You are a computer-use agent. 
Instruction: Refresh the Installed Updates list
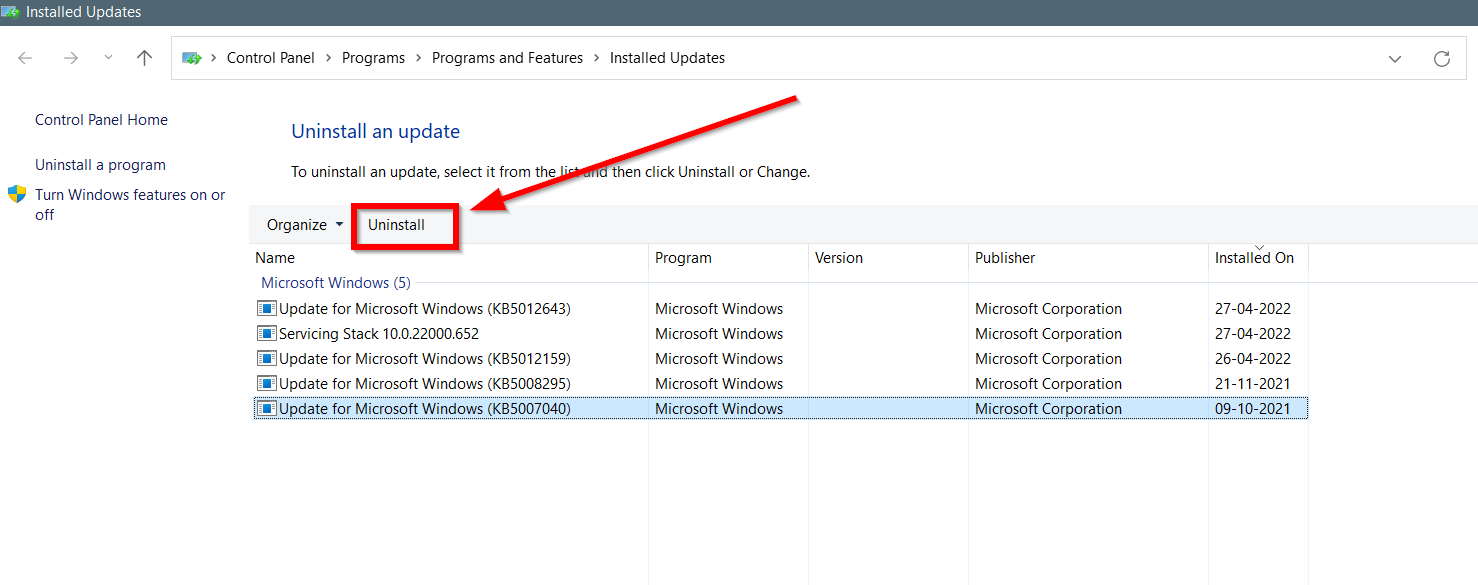(1442, 59)
